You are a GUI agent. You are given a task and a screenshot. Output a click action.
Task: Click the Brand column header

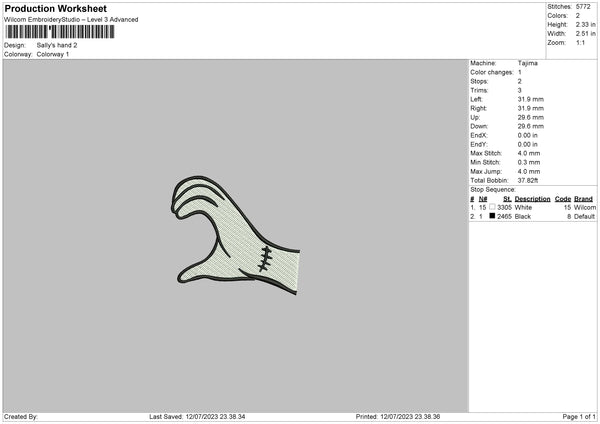coord(583,199)
